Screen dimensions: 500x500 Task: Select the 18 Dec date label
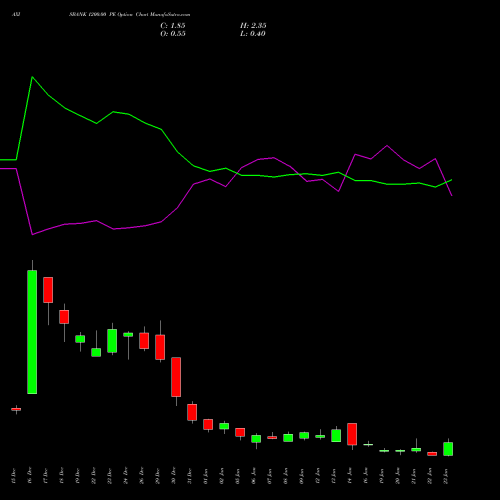click(62, 476)
